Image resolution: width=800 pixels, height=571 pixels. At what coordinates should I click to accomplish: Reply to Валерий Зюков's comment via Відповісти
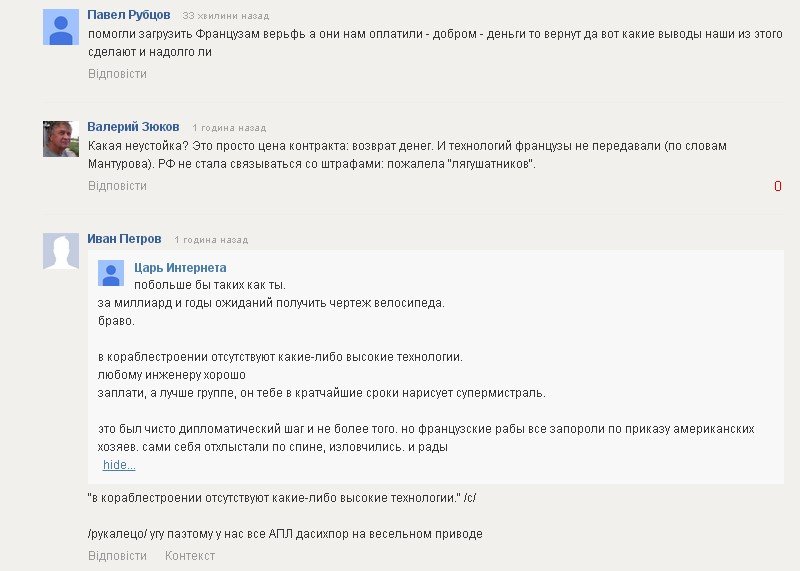pyautogui.click(x=117, y=186)
